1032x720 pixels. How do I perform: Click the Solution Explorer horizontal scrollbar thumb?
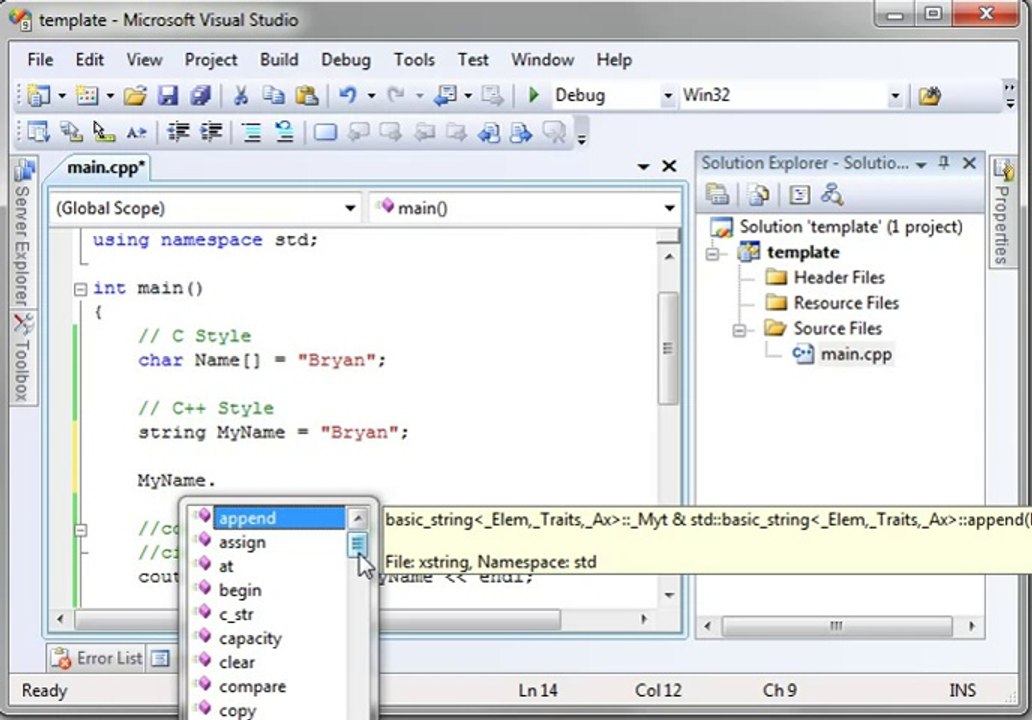pyautogui.click(x=836, y=626)
